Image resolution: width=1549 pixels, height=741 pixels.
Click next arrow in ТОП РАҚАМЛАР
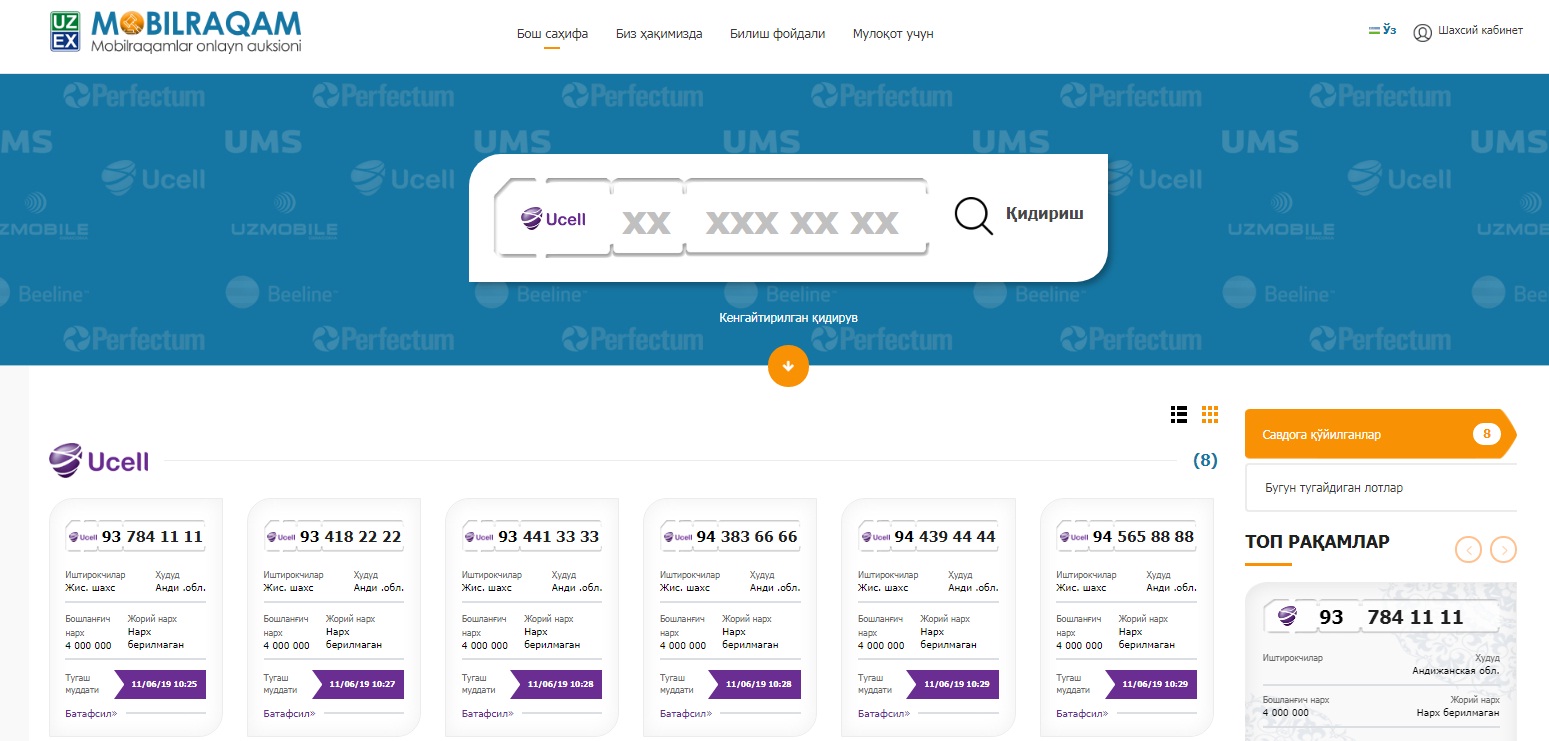click(x=1503, y=549)
